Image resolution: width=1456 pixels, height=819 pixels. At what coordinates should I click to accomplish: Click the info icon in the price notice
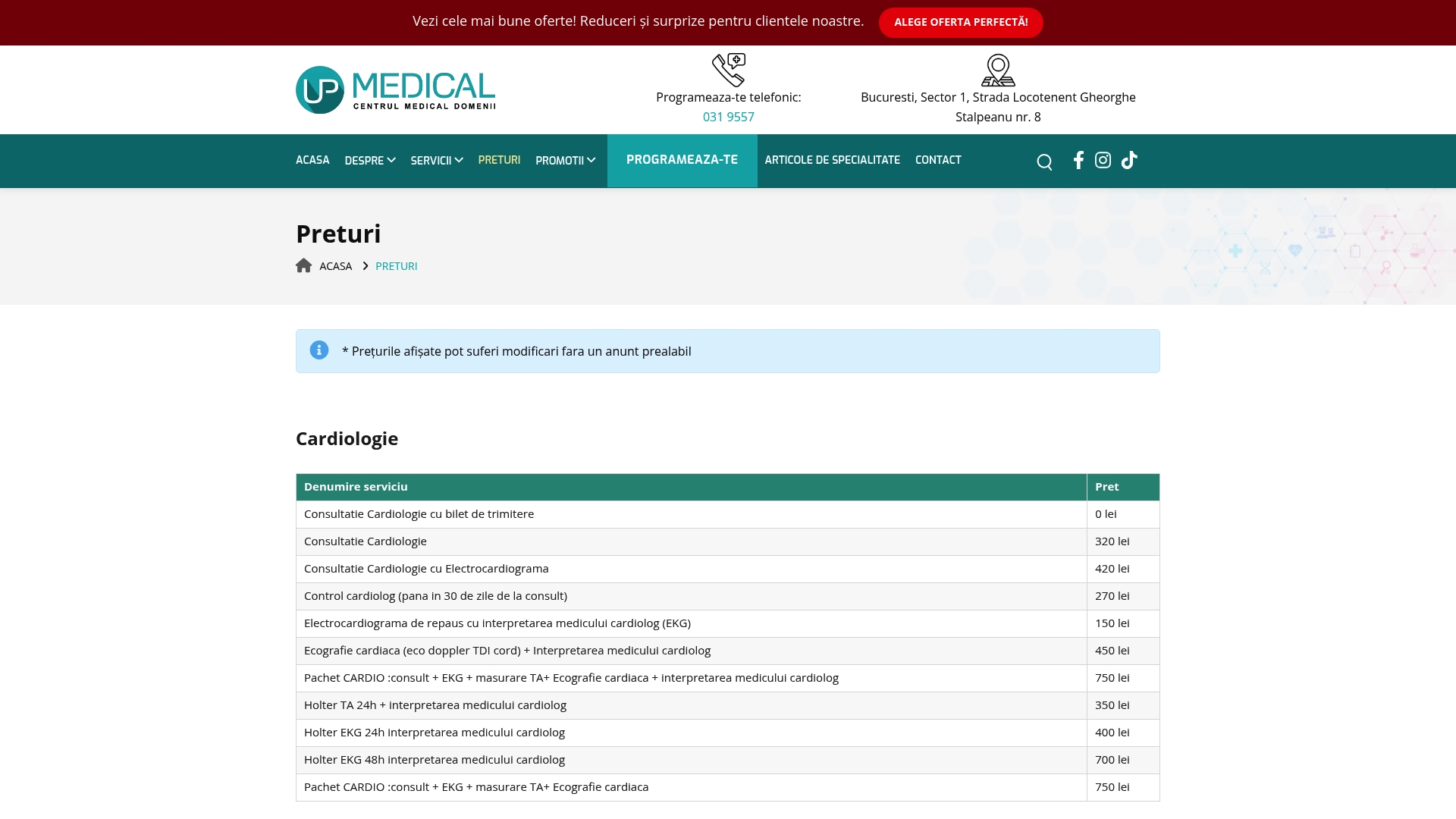(x=318, y=350)
